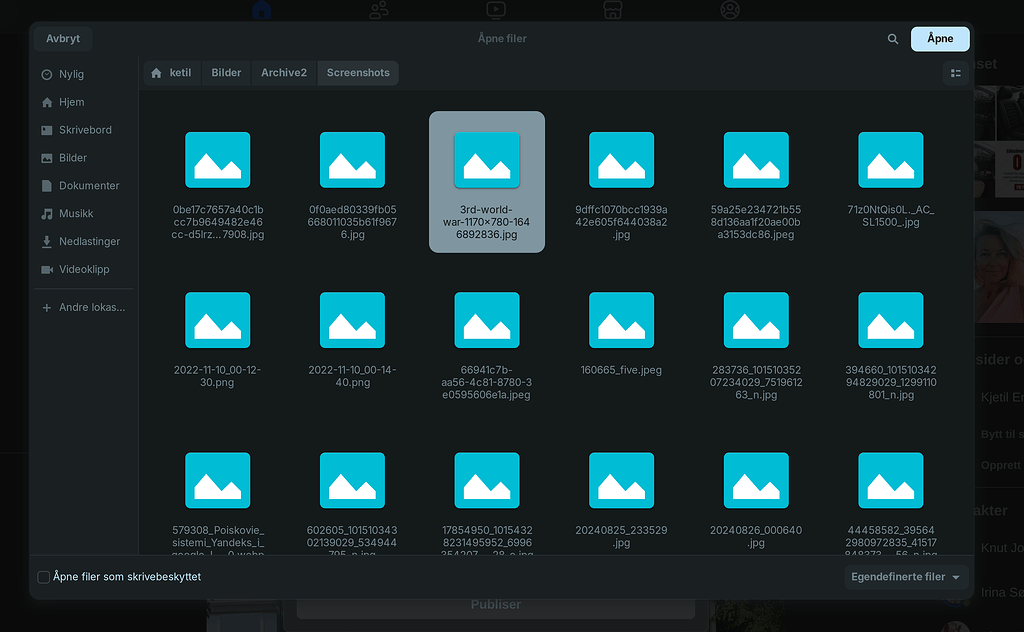Image resolution: width=1024 pixels, height=632 pixels.
Task: Open the 'Egendefinerte filer' dropdown
Action: click(x=905, y=576)
